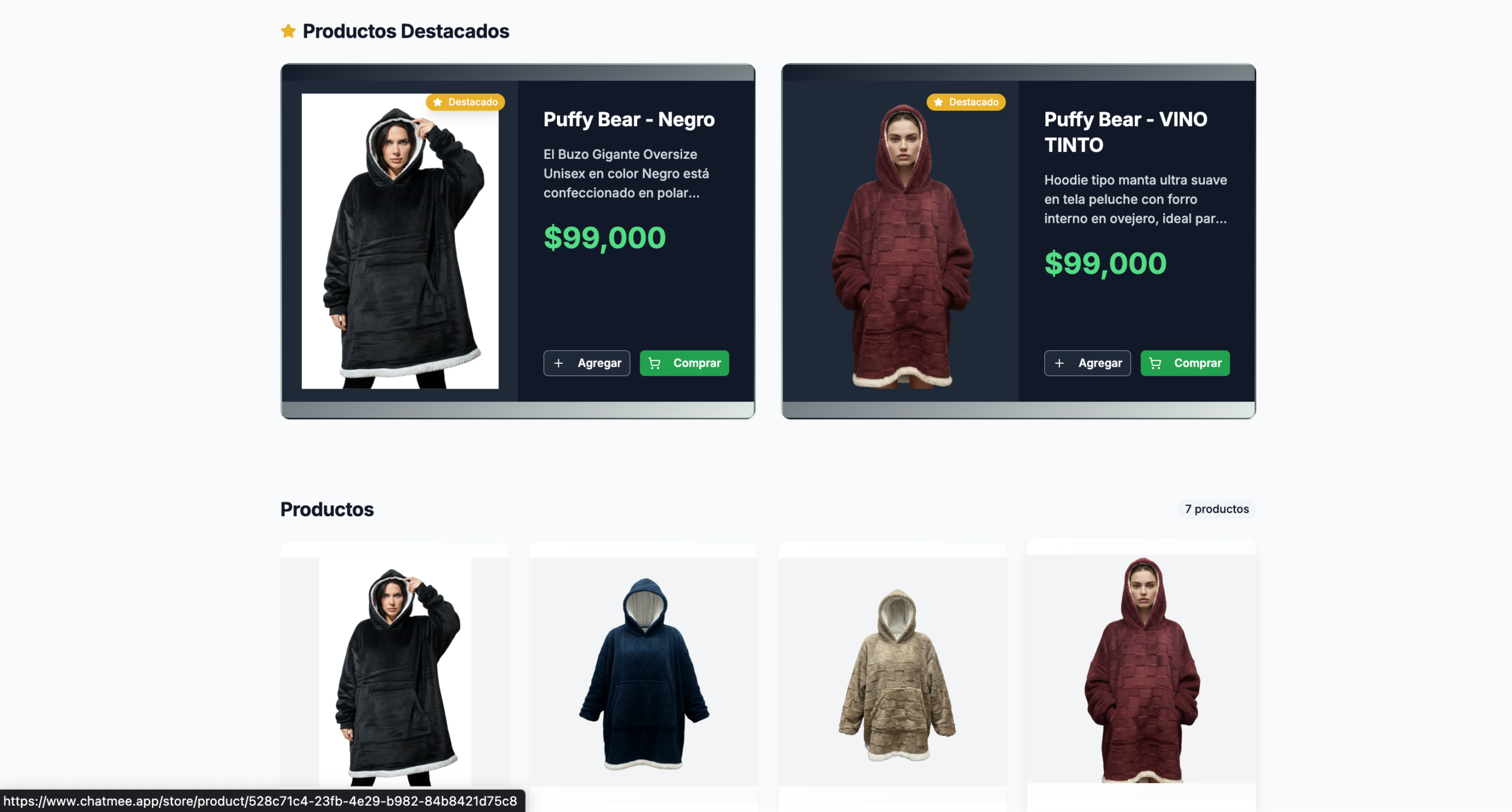Buy Puffy Bear Negro with the Comprar button
The image size is (1512, 812).
pyautogui.click(x=685, y=363)
